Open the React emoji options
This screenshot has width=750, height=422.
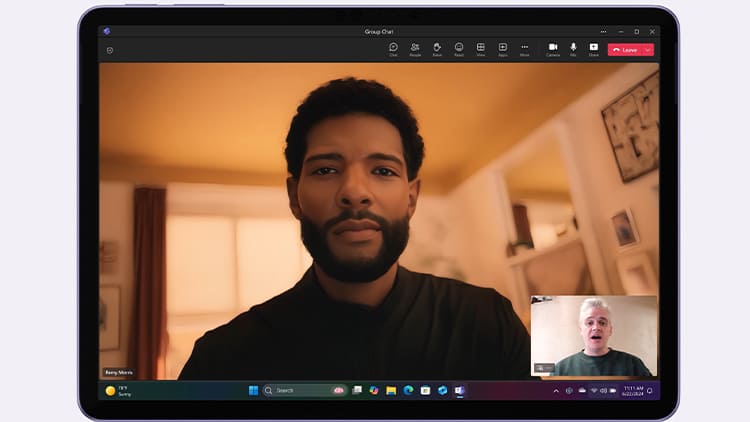(x=459, y=48)
